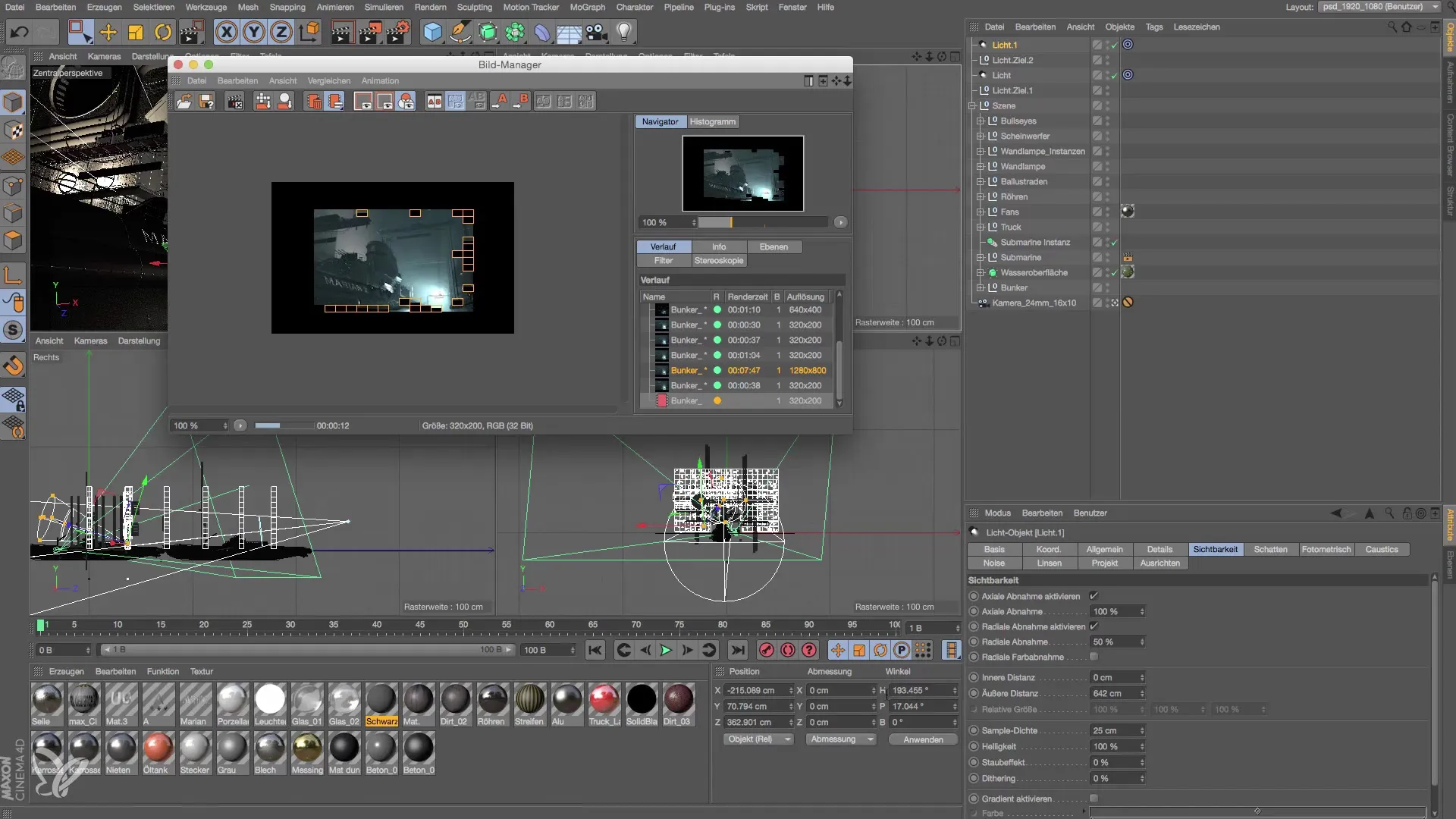Toggle Axiale Abnahme aktivieren checkbox
Viewport: 1456px width, 819px height.
tap(1094, 596)
